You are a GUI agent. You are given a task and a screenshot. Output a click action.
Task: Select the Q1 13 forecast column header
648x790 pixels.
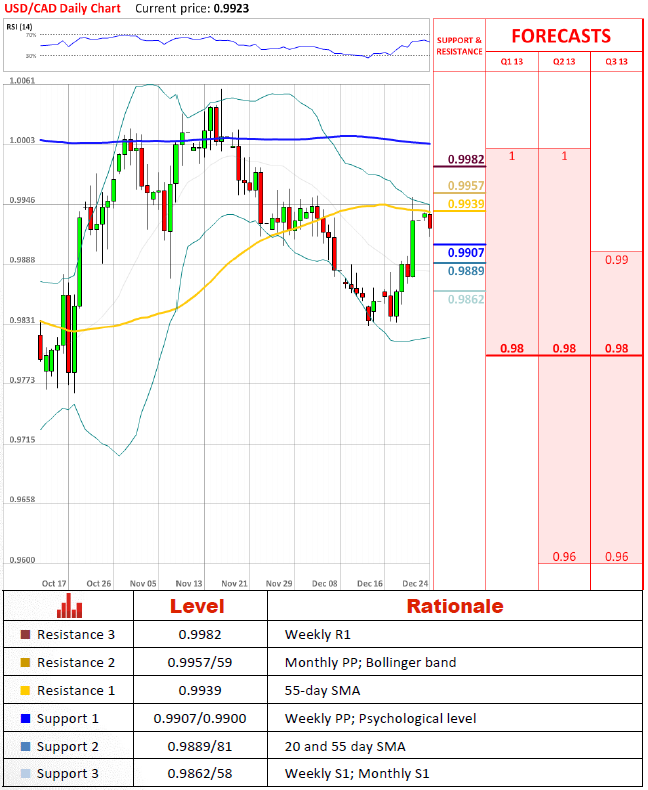point(511,61)
